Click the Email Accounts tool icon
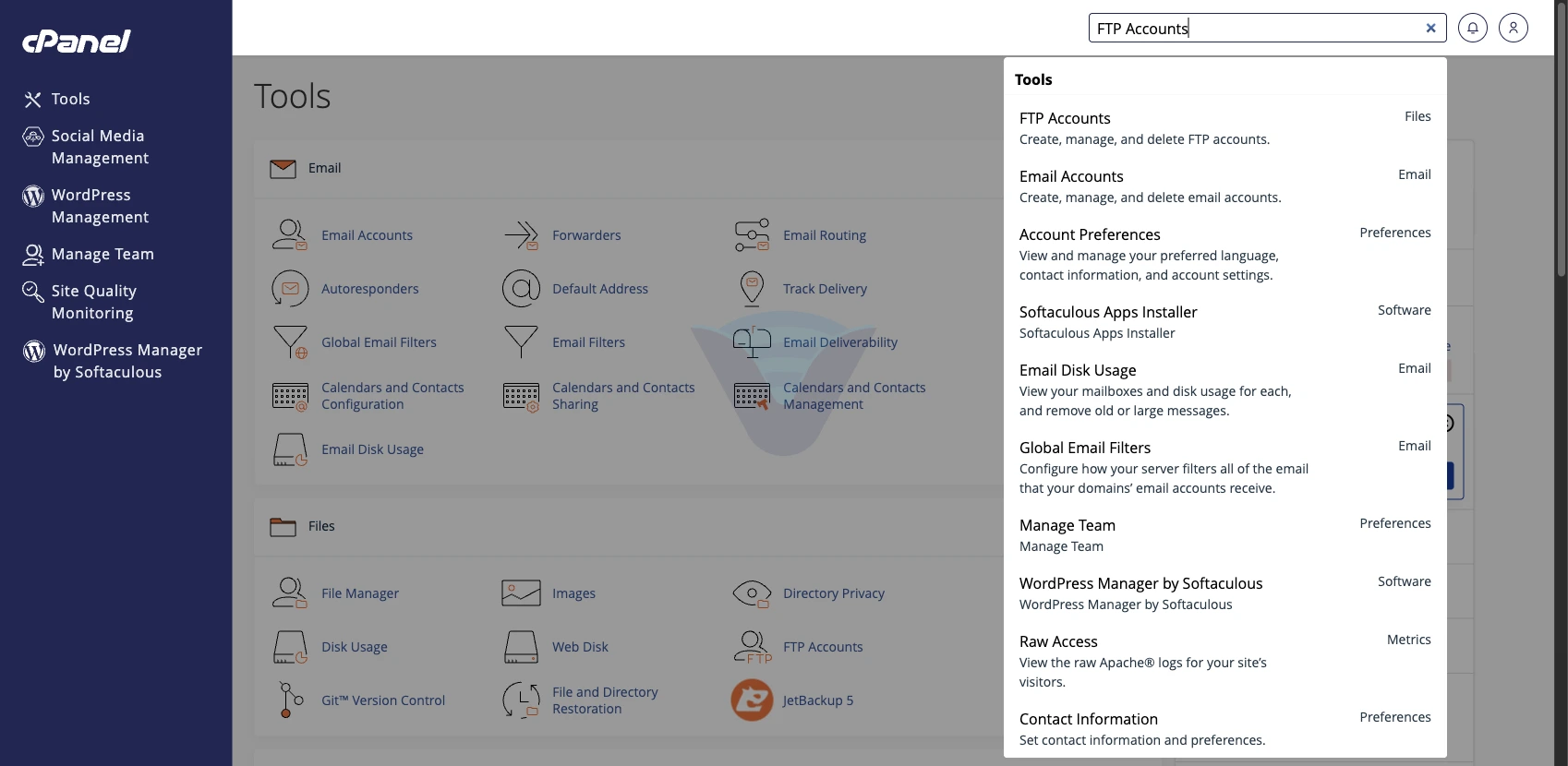1568x766 pixels. click(x=290, y=235)
